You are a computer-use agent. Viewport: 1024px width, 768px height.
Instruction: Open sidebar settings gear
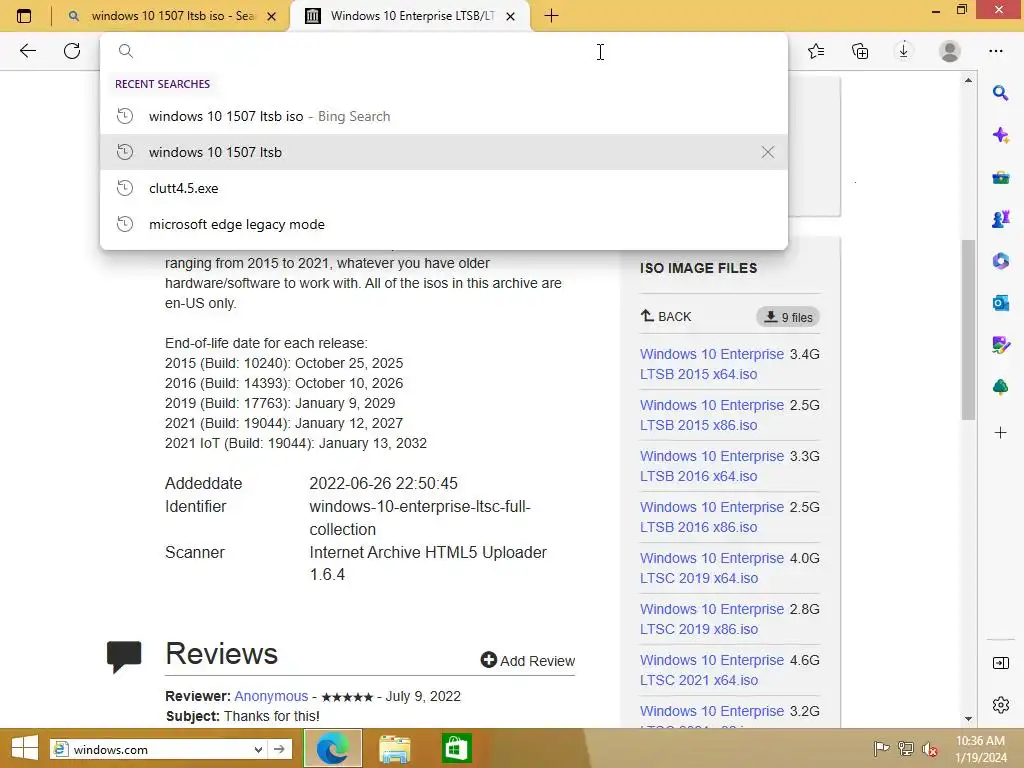click(x=1000, y=705)
